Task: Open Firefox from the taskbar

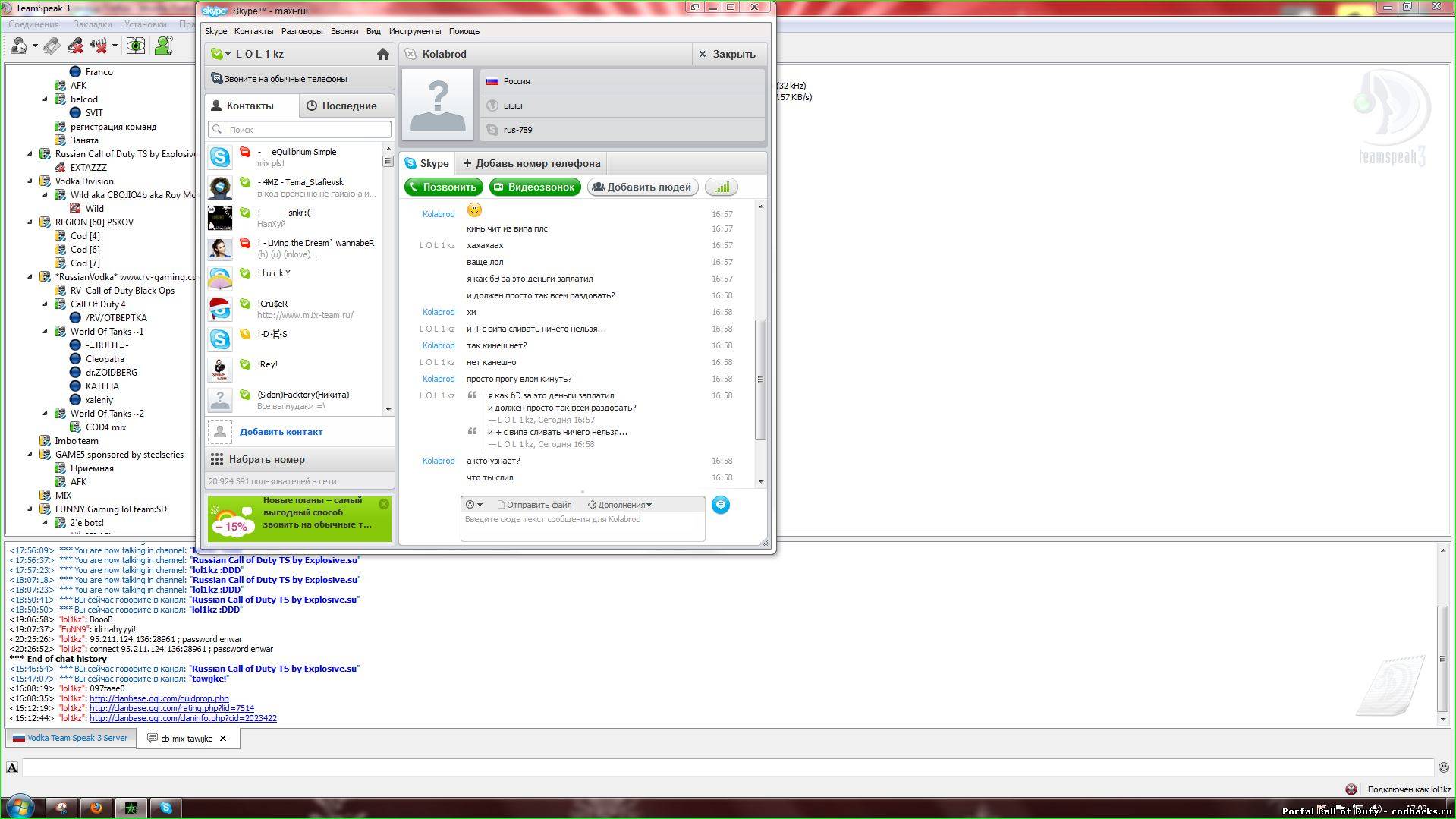Action: coord(96,808)
